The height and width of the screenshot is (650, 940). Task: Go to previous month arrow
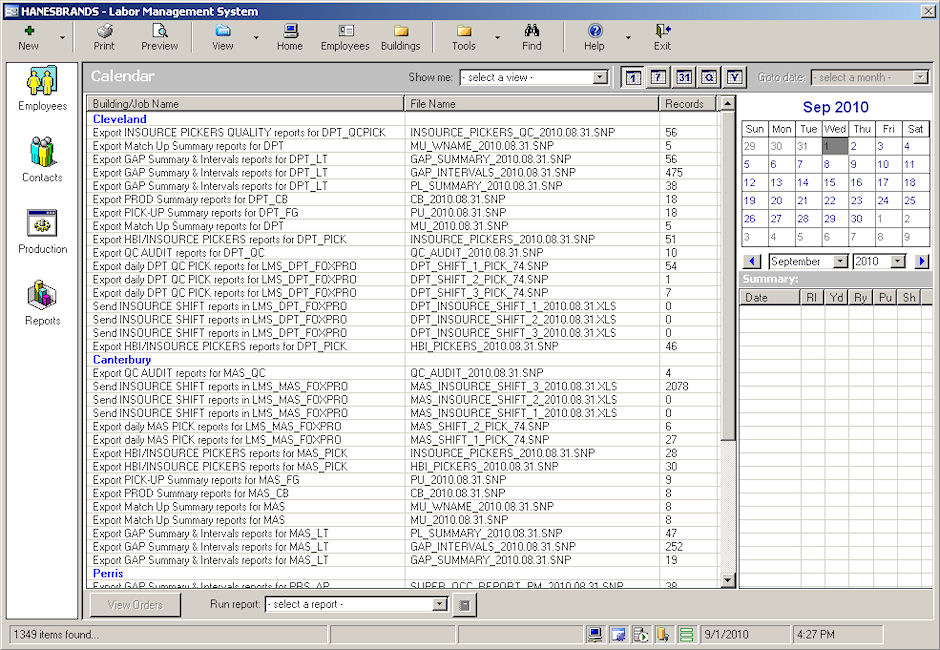click(x=752, y=261)
